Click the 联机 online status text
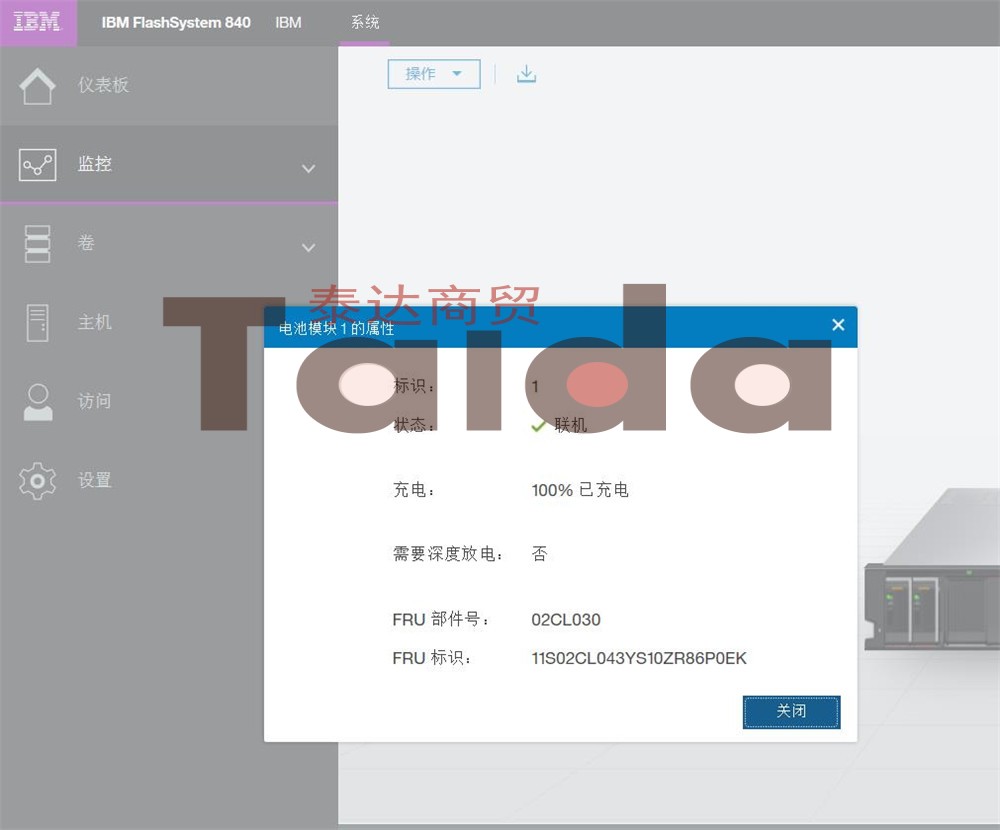Image resolution: width=1000 pixels, height=830 pixels. coord(570,425)
